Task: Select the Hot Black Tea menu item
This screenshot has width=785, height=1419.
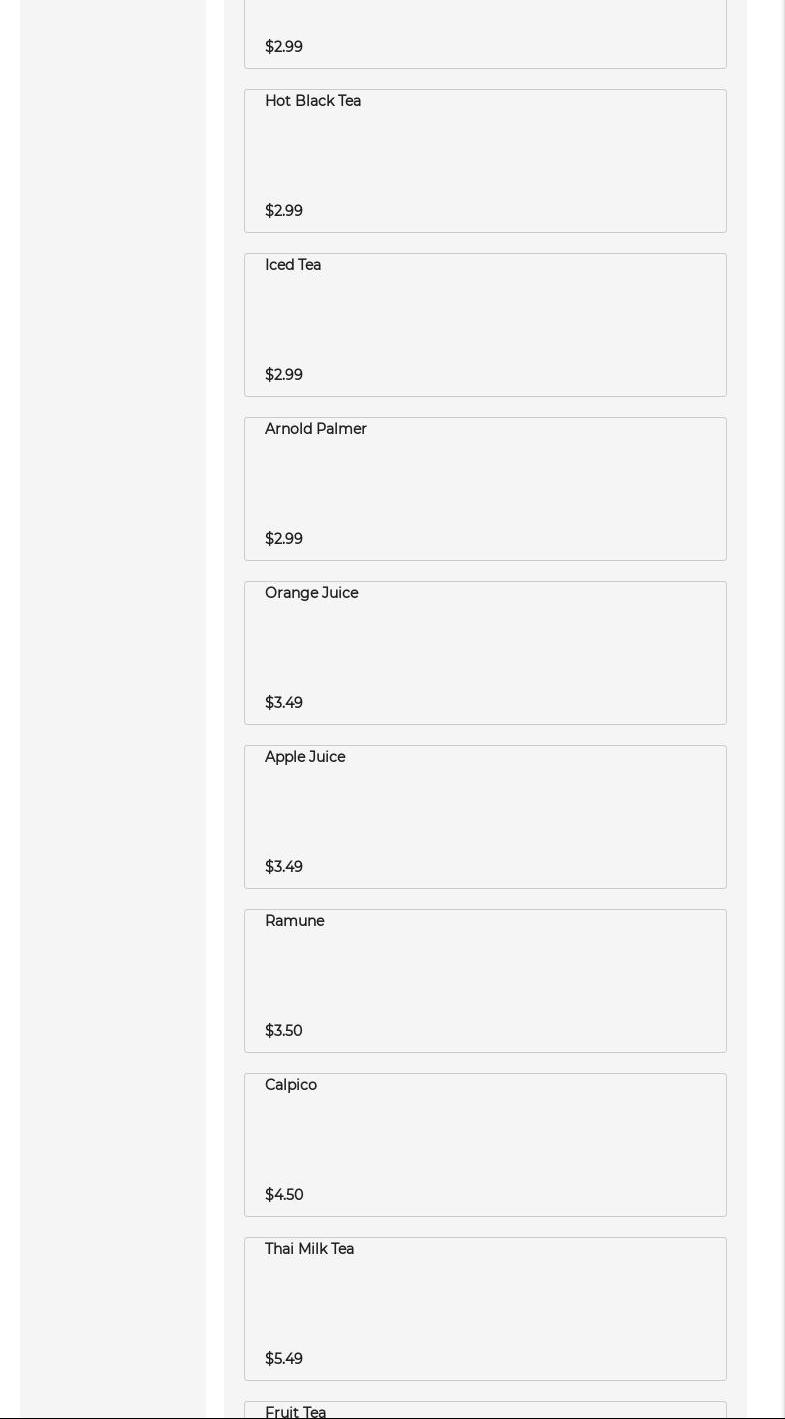Action: point(485,161)
